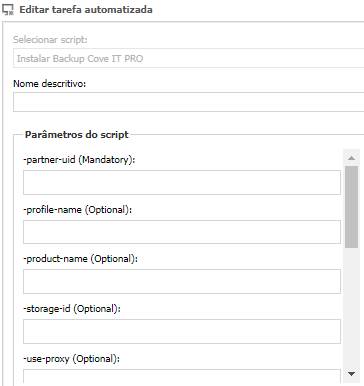This screenshot has width=364, height=386.
Task: Click the scrollbar up arrow in parameters list
Action: click(351, 158)
